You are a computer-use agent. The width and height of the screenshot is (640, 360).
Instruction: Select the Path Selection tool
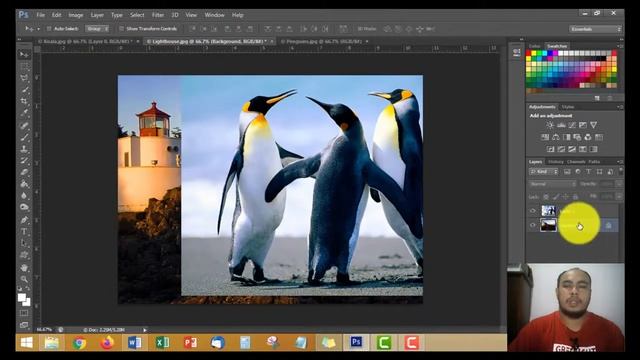coord(24,244)
